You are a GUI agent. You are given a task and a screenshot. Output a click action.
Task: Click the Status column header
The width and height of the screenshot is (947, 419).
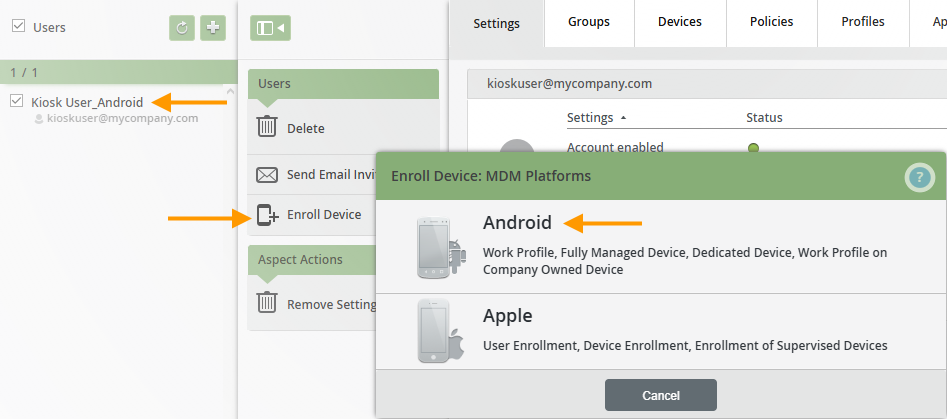(764, 117)
